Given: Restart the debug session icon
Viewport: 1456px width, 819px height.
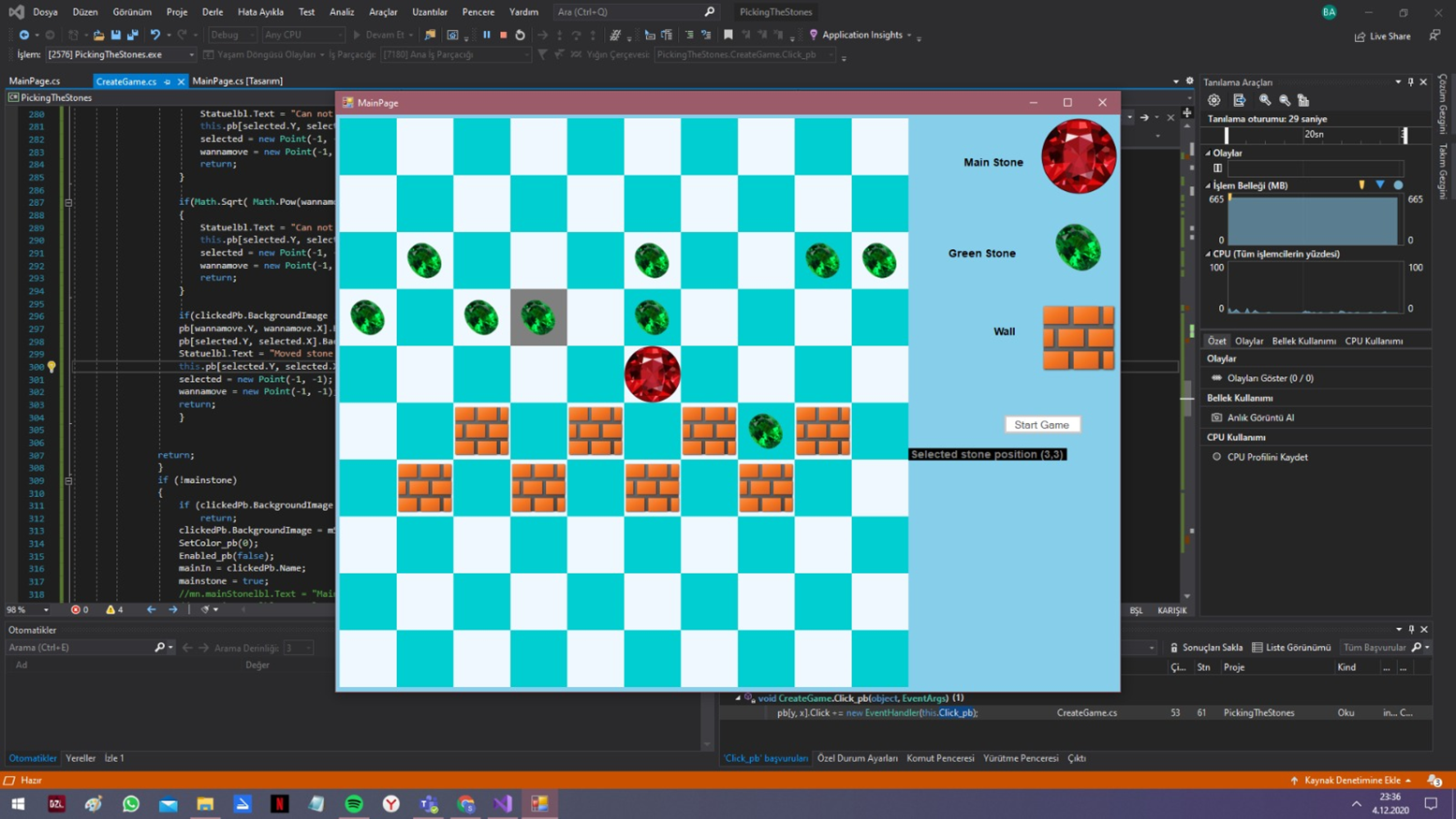Looking at the screenshot, I should [522, 36].
